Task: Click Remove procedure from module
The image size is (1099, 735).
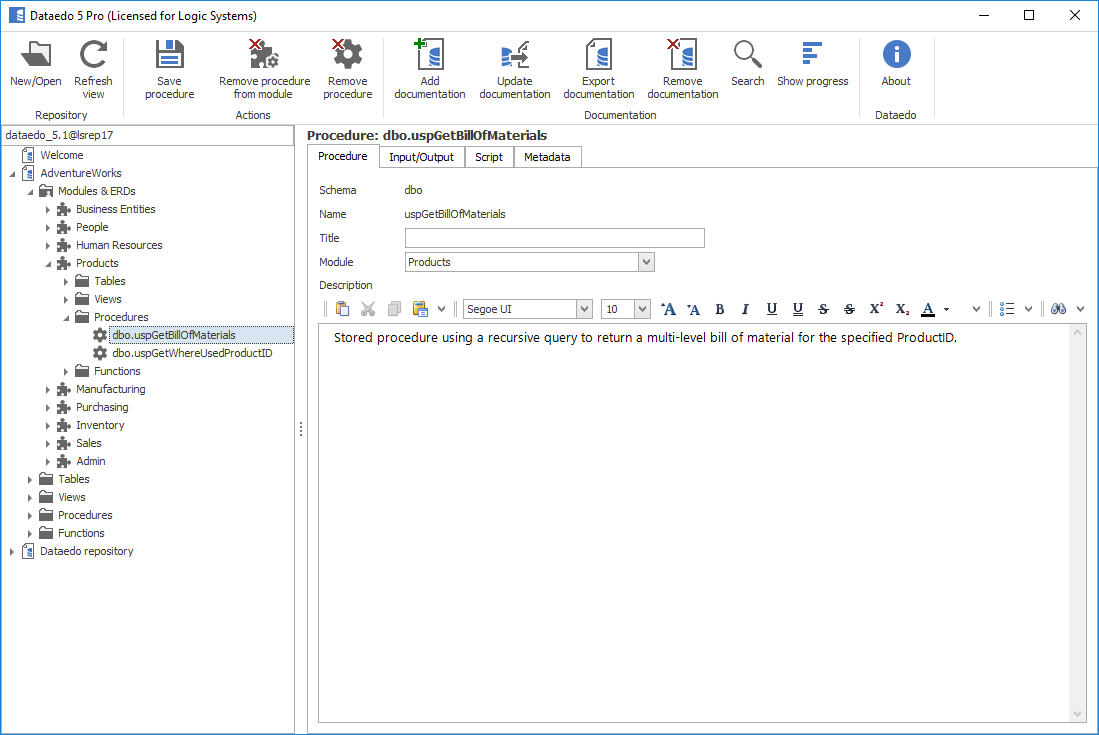Action: click(x=264, y=57)
